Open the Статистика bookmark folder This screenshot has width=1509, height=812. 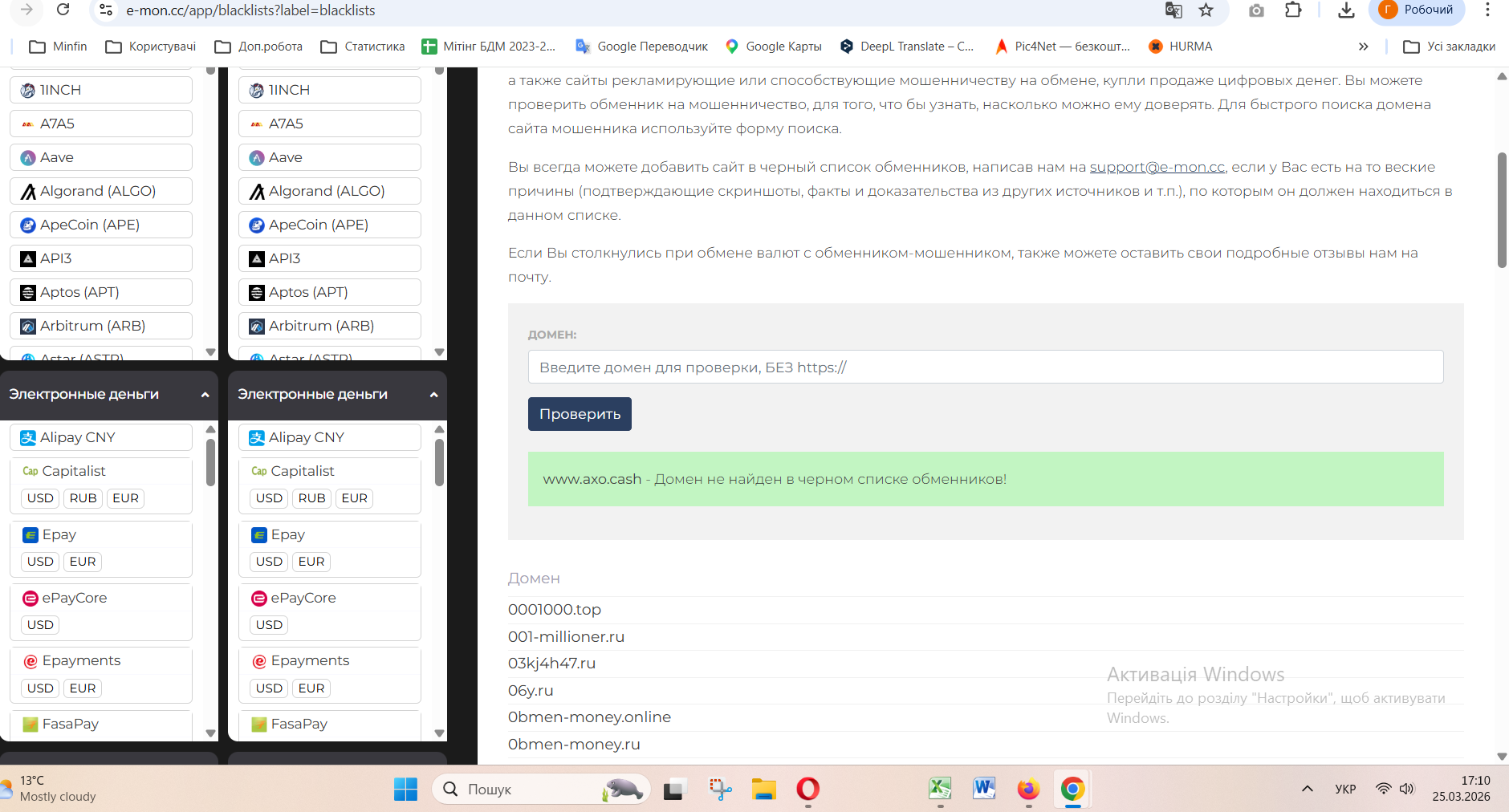point(363,47)
